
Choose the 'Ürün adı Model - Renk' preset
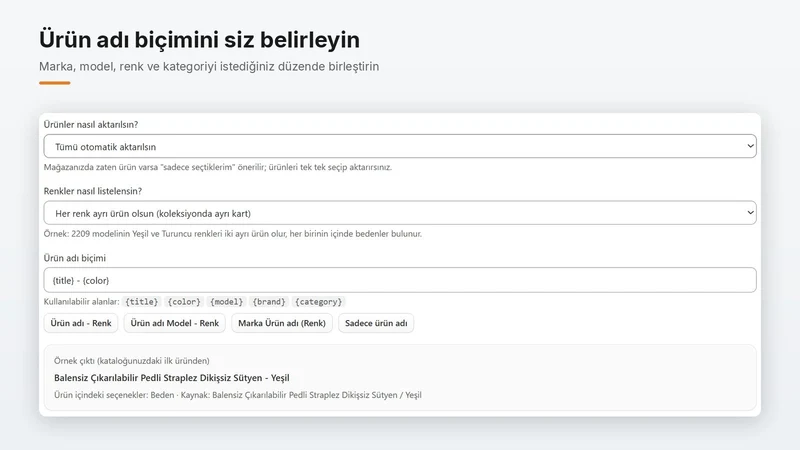[174, 323]
